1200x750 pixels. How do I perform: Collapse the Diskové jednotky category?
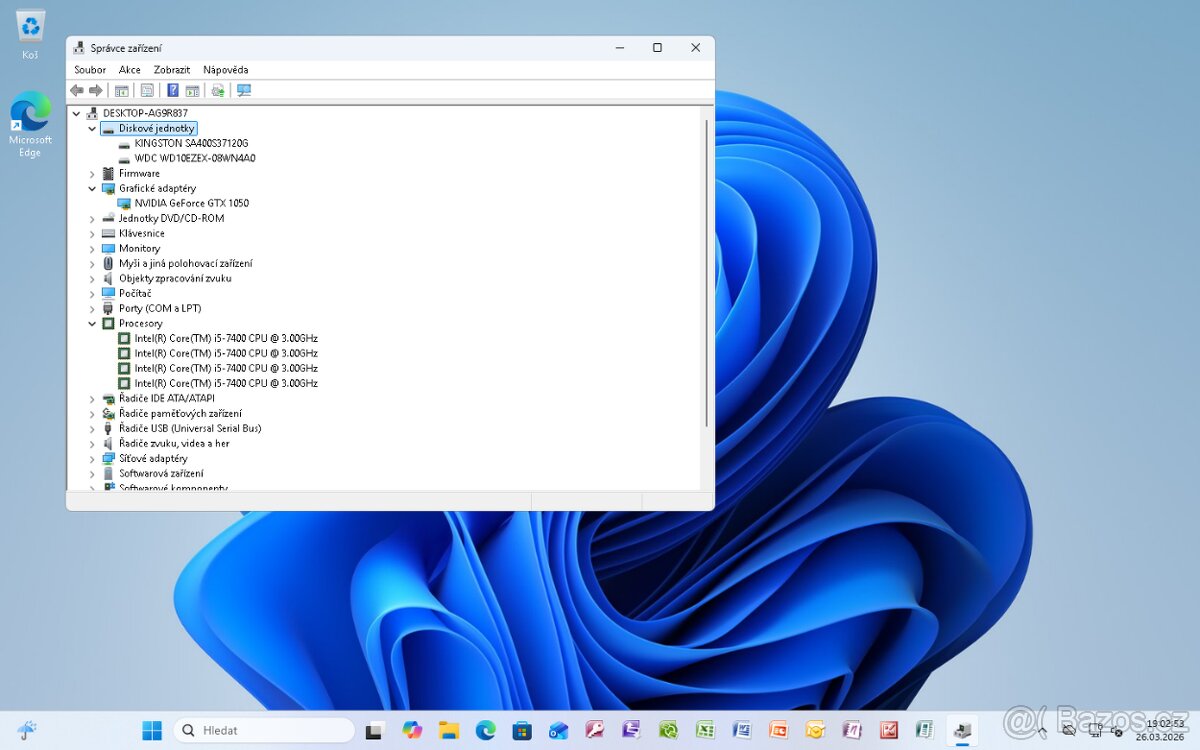click(x=92, y=129)
